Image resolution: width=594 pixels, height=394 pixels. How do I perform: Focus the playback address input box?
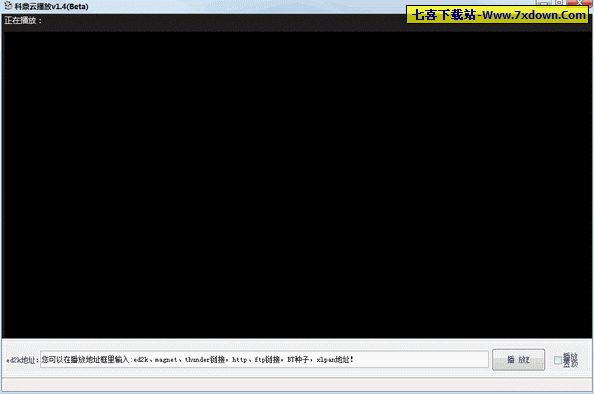pos(264,359)
